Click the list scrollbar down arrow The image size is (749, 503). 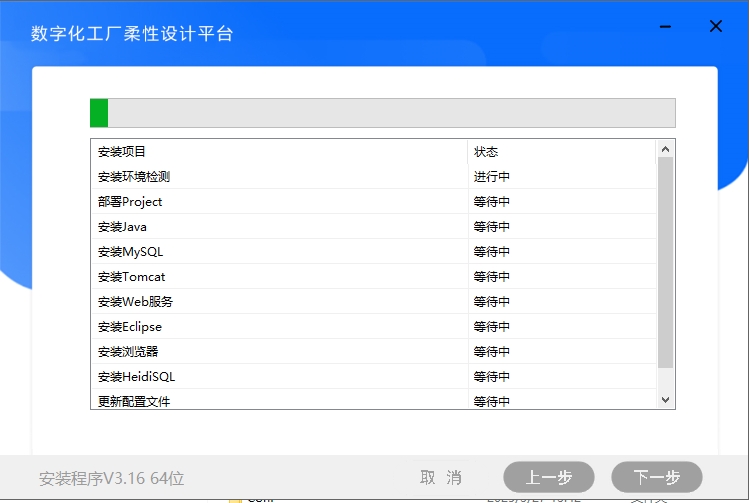(x=665, y=400)
